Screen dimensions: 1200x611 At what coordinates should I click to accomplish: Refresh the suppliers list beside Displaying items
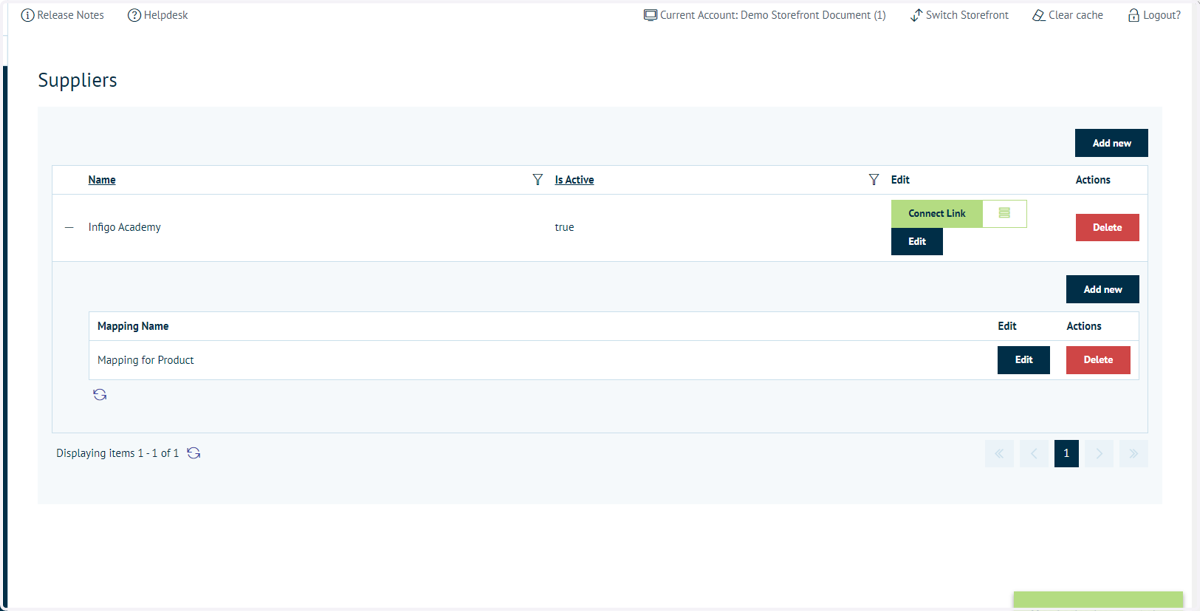[194, 453]
